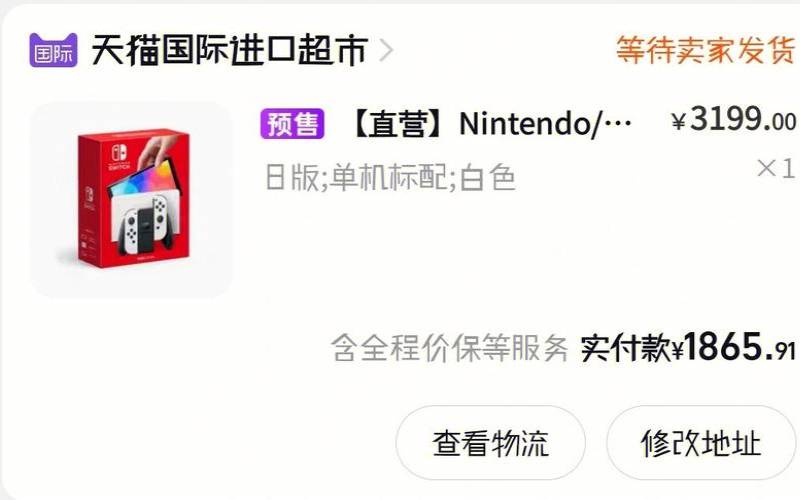The image size is (800, 500).
Task: Click the ¥3199.00 item price
Action: [733, 120]
